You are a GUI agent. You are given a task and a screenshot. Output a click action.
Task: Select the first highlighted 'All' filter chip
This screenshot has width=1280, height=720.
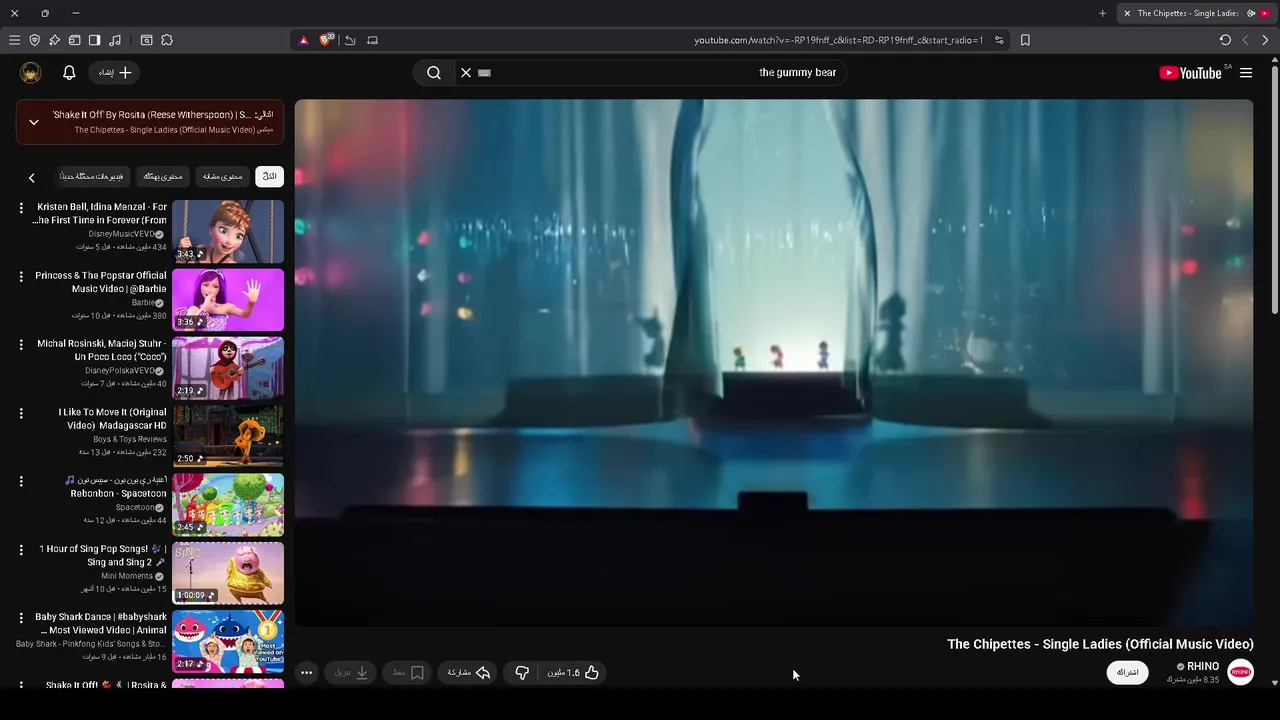point(269,177)
